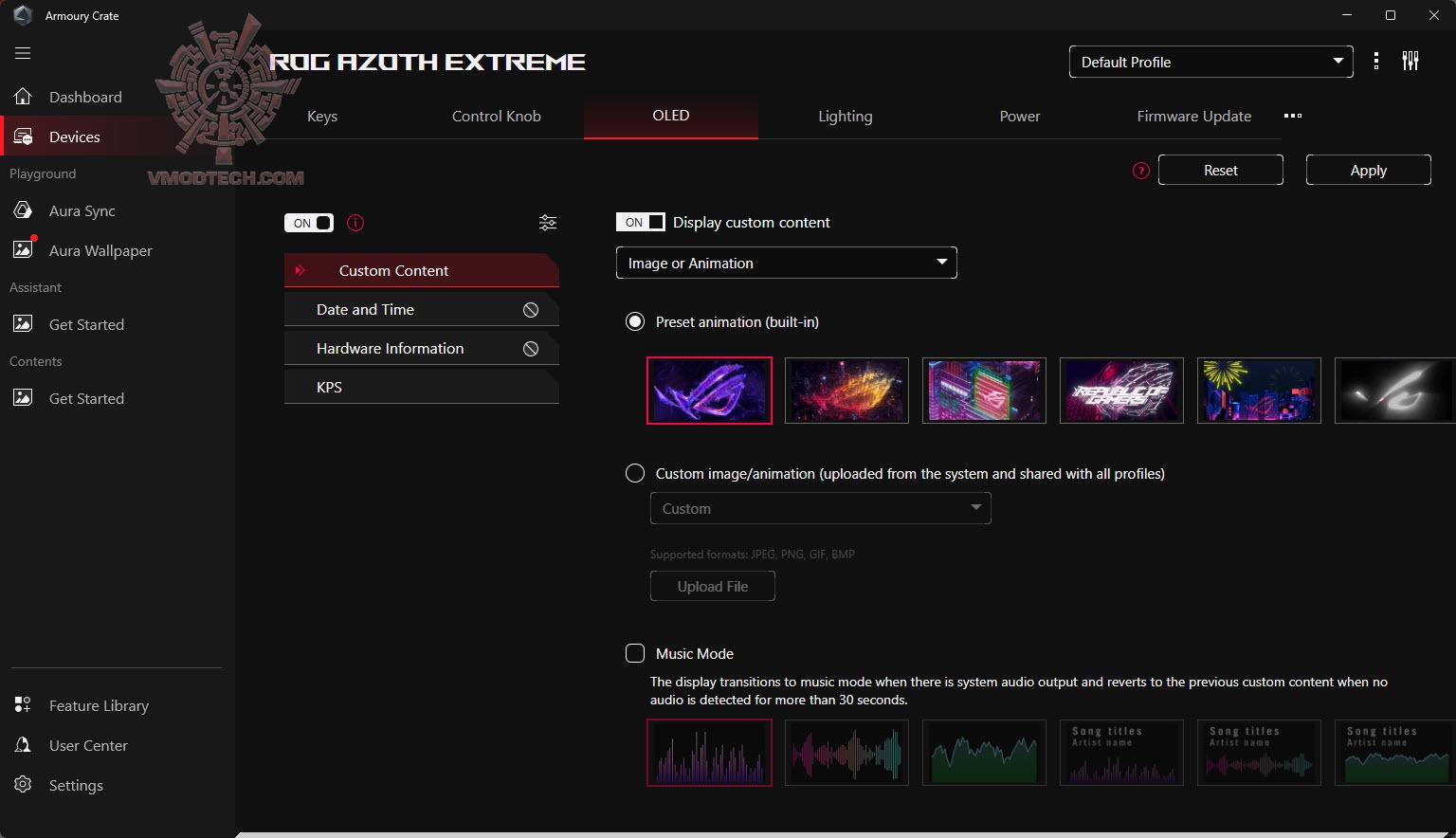This screenshot has width=1456, height=838.
Task: Click the Upload File button
Action: (713, 586)
